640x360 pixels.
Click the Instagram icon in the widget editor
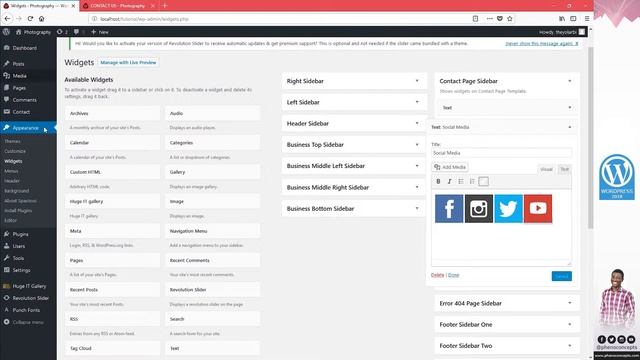(479, 209)
